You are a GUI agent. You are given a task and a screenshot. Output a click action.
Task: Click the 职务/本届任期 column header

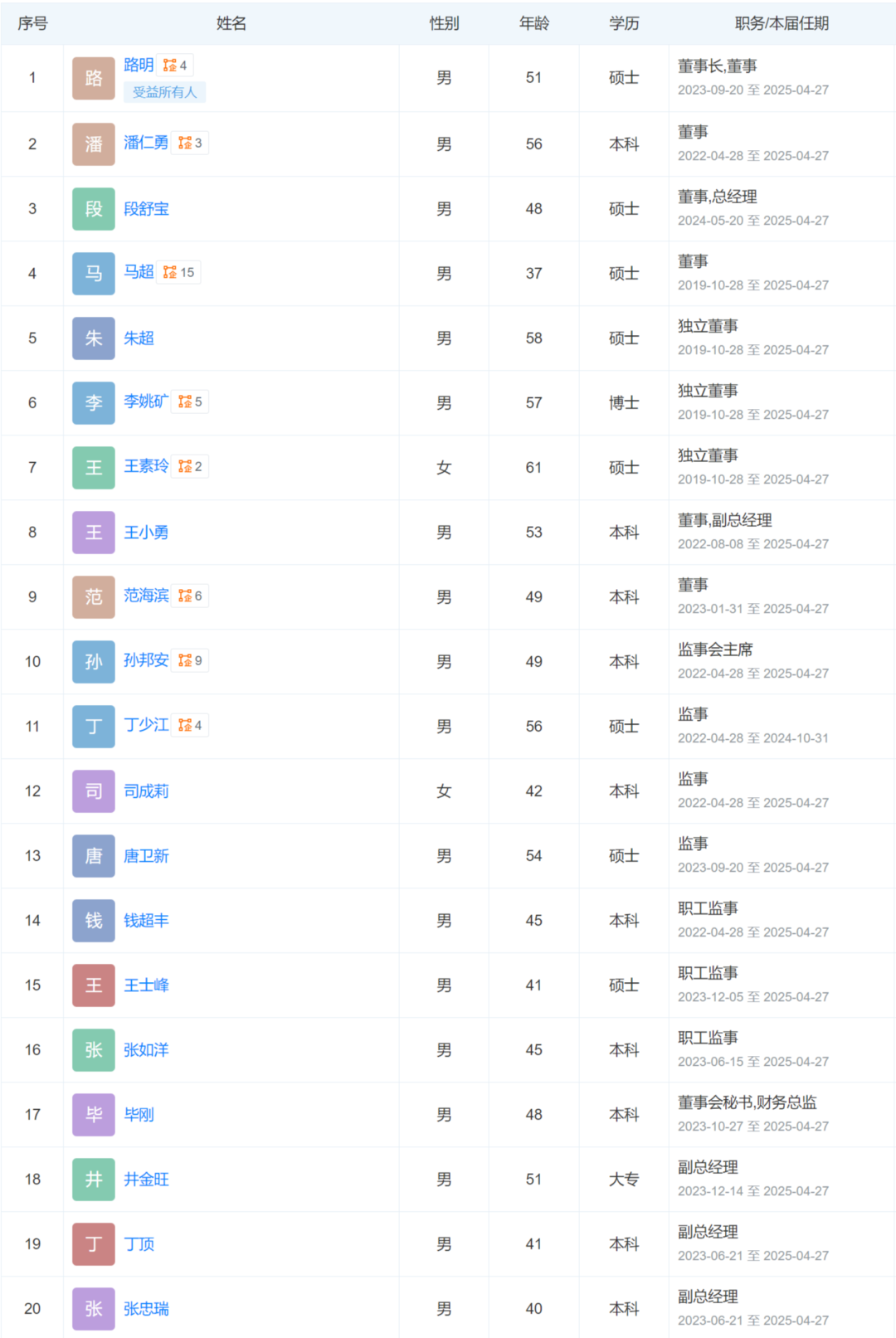782,23
